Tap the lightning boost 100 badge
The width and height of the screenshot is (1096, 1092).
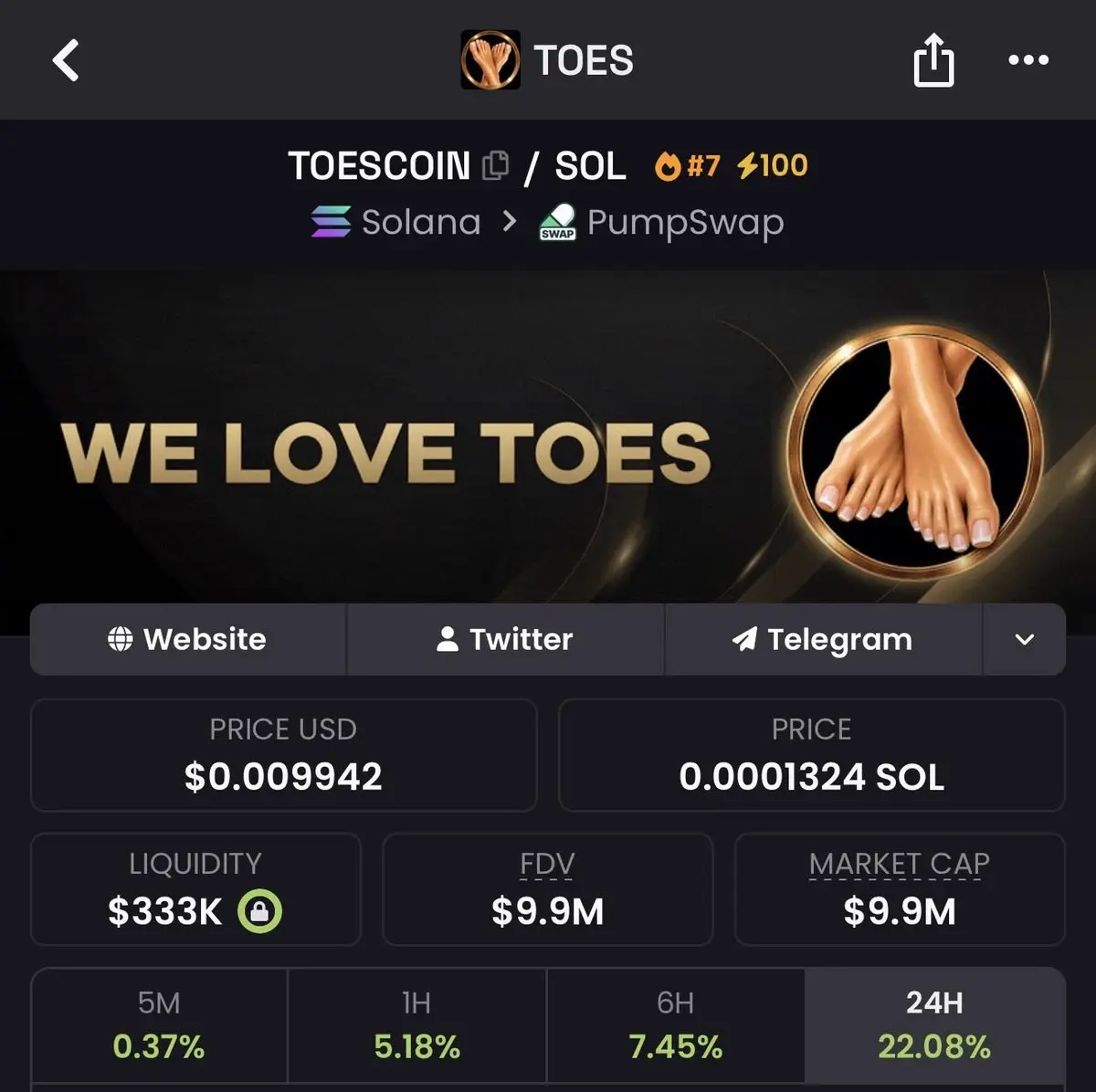pyautogui.click(x=772, y=165)
